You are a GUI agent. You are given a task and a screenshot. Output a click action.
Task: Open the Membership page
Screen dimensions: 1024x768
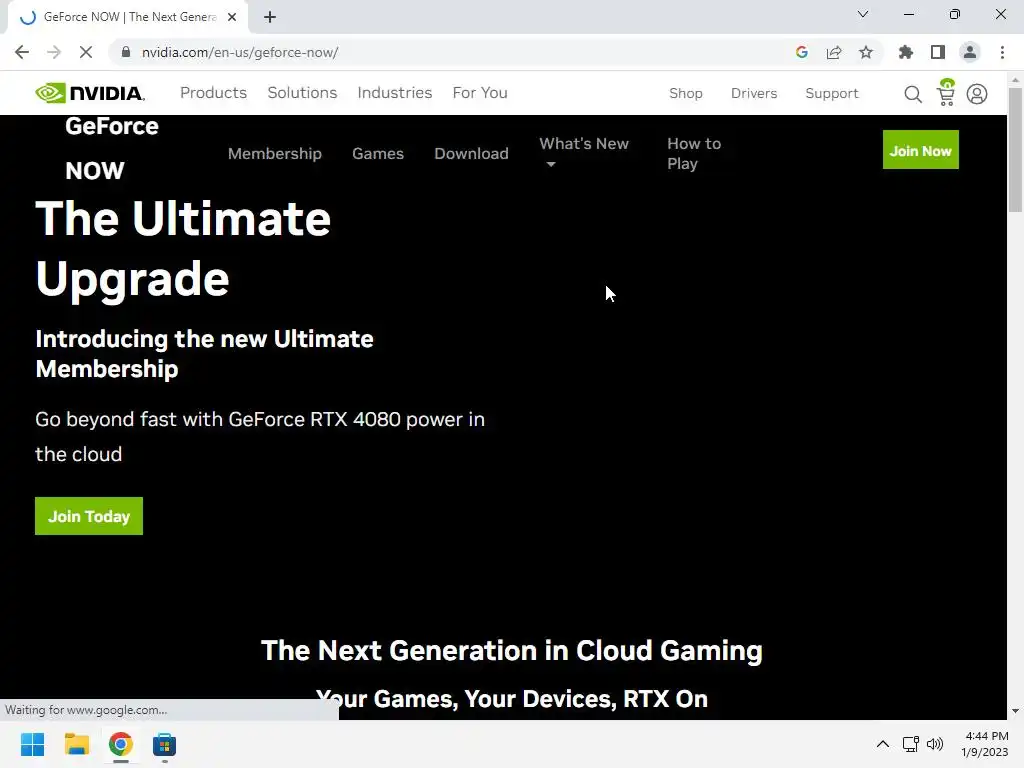(x=275, y=153)
